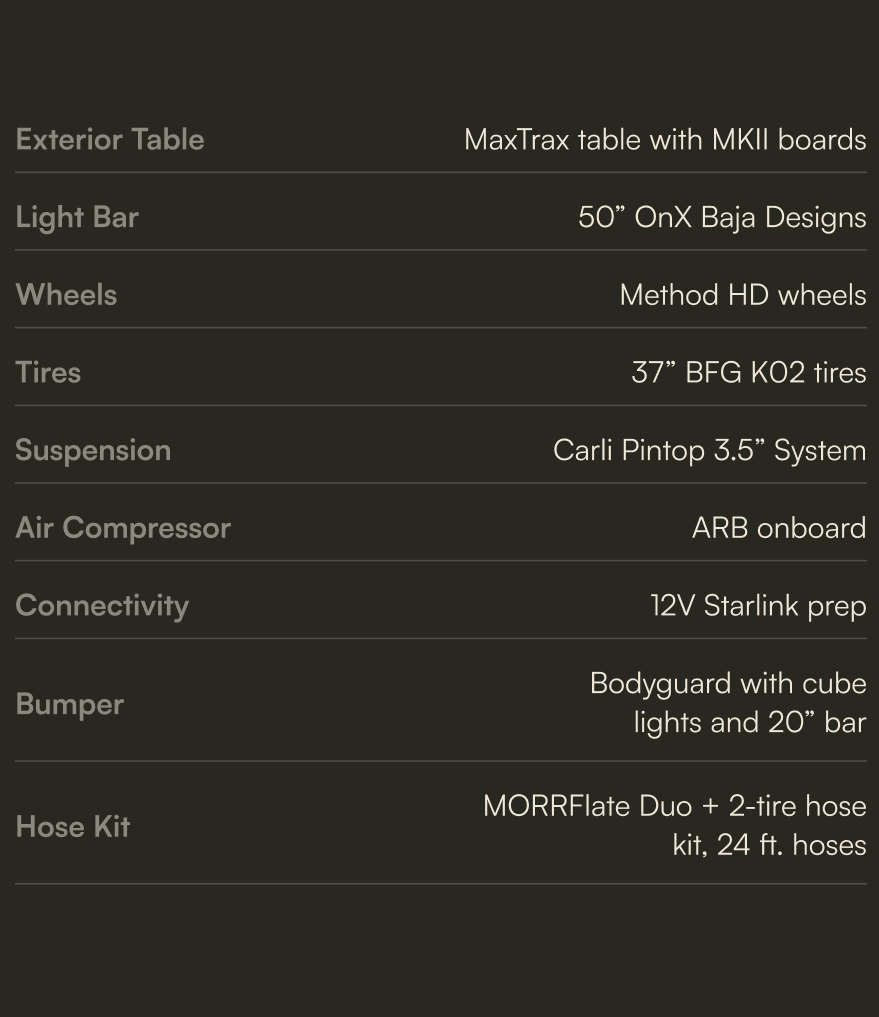Click the Wheels label
Image resolution: width=879 pixels, height=1017 pixels.
click(x=66, y=295)
